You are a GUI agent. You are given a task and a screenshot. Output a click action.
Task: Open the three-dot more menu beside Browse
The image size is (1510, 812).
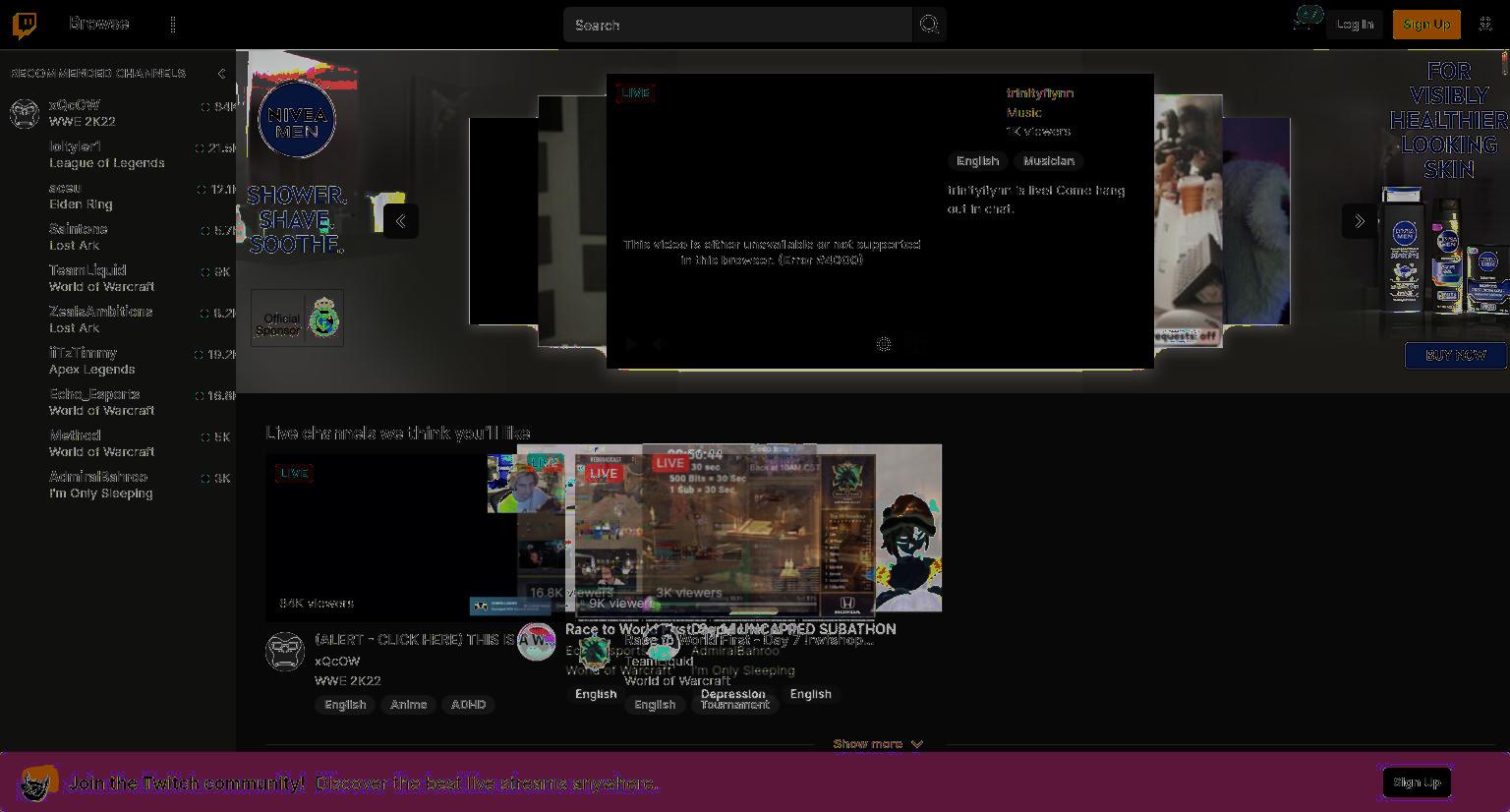173,25
